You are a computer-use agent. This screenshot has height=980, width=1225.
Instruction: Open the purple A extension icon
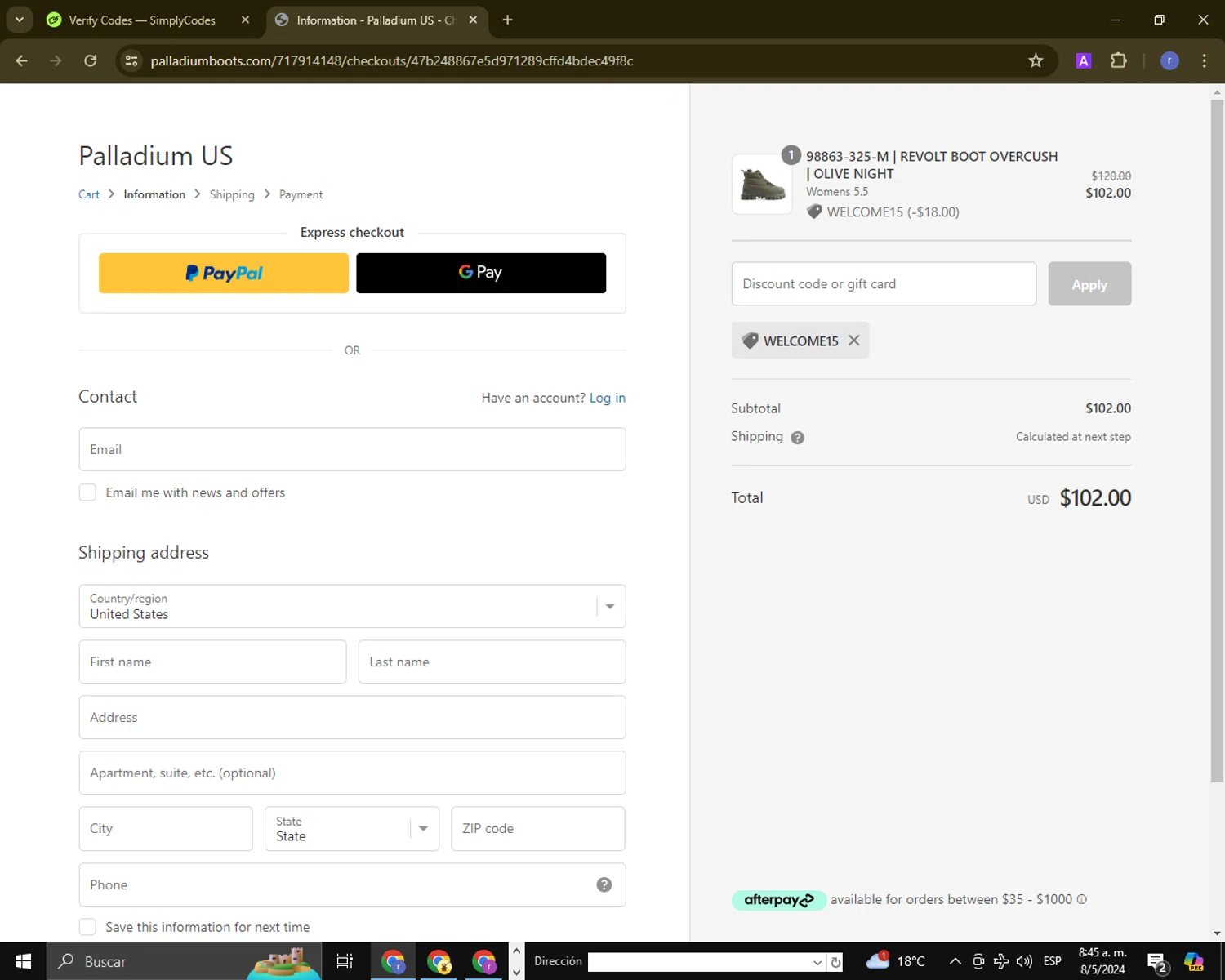pos(1084,60)
